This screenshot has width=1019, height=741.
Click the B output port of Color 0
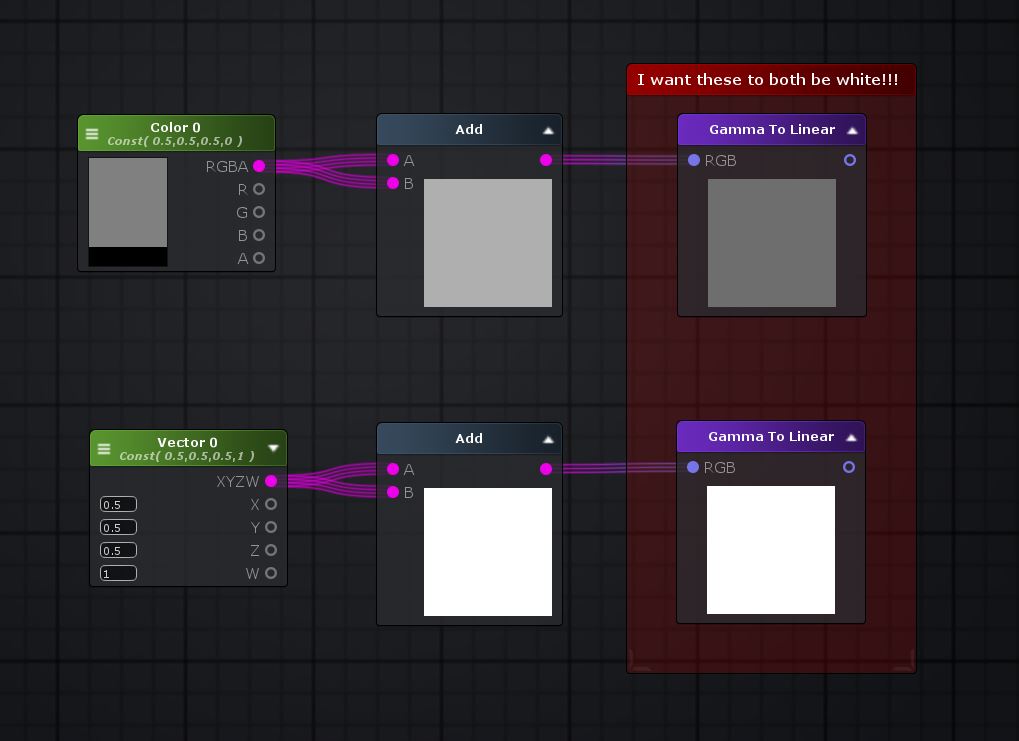click(x=259, y=235)
